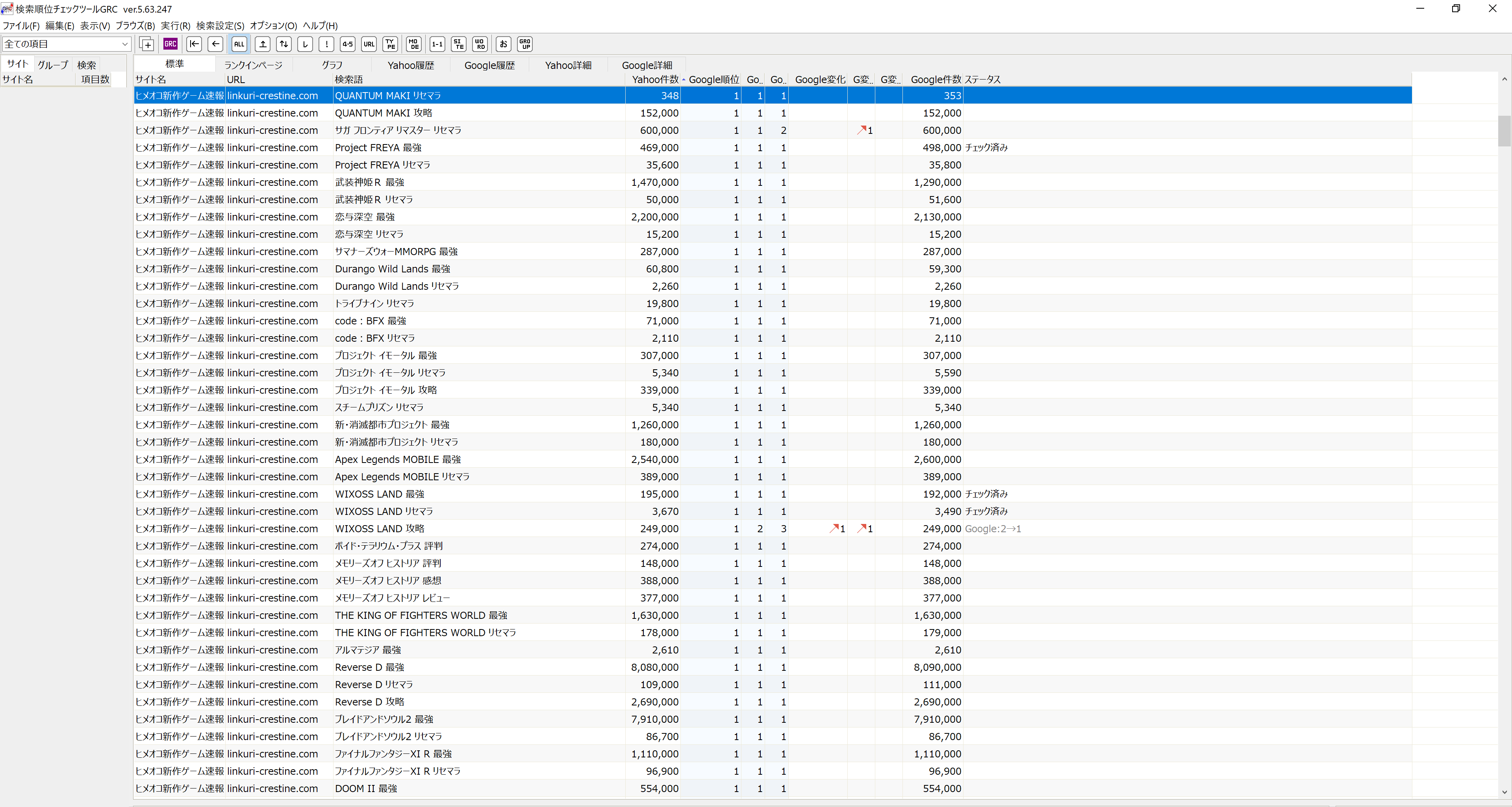Image resolution: width=1512 pixels, height=807 pixels.
Task: Click the jump-to-first arrow icon
Action: (194, 44)
